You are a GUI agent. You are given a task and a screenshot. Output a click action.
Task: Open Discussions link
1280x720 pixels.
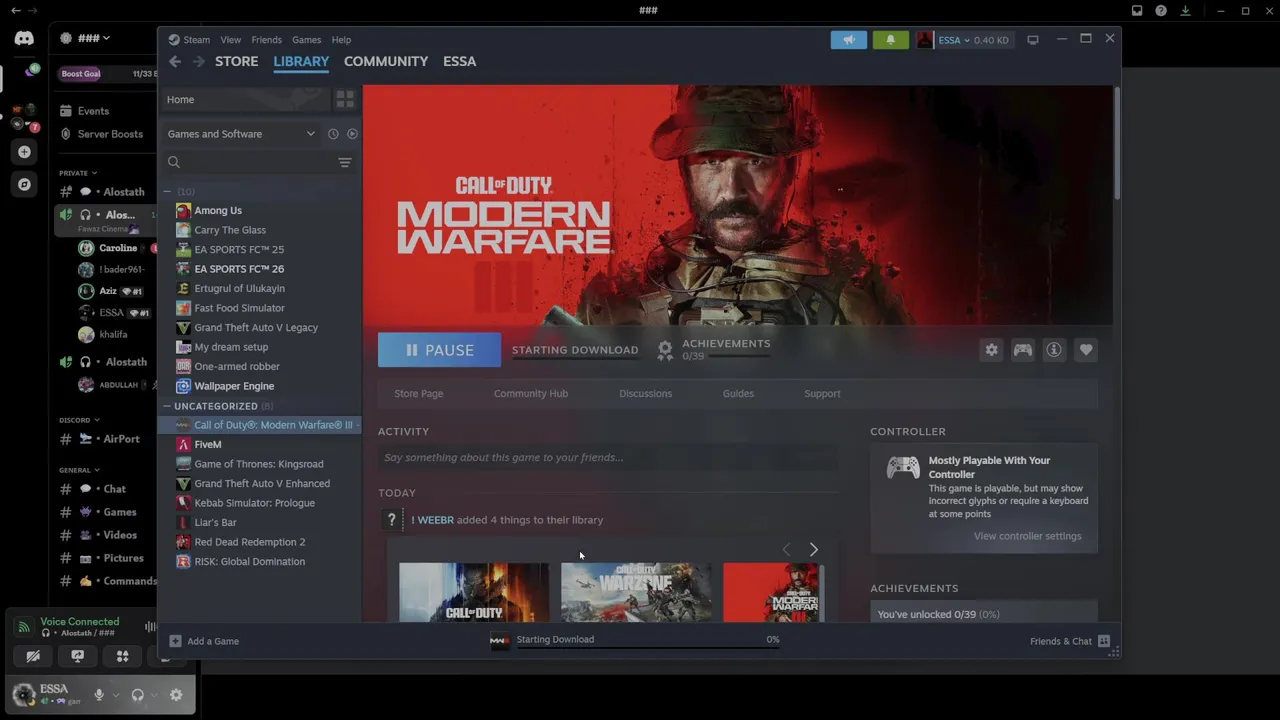[645, 394]
